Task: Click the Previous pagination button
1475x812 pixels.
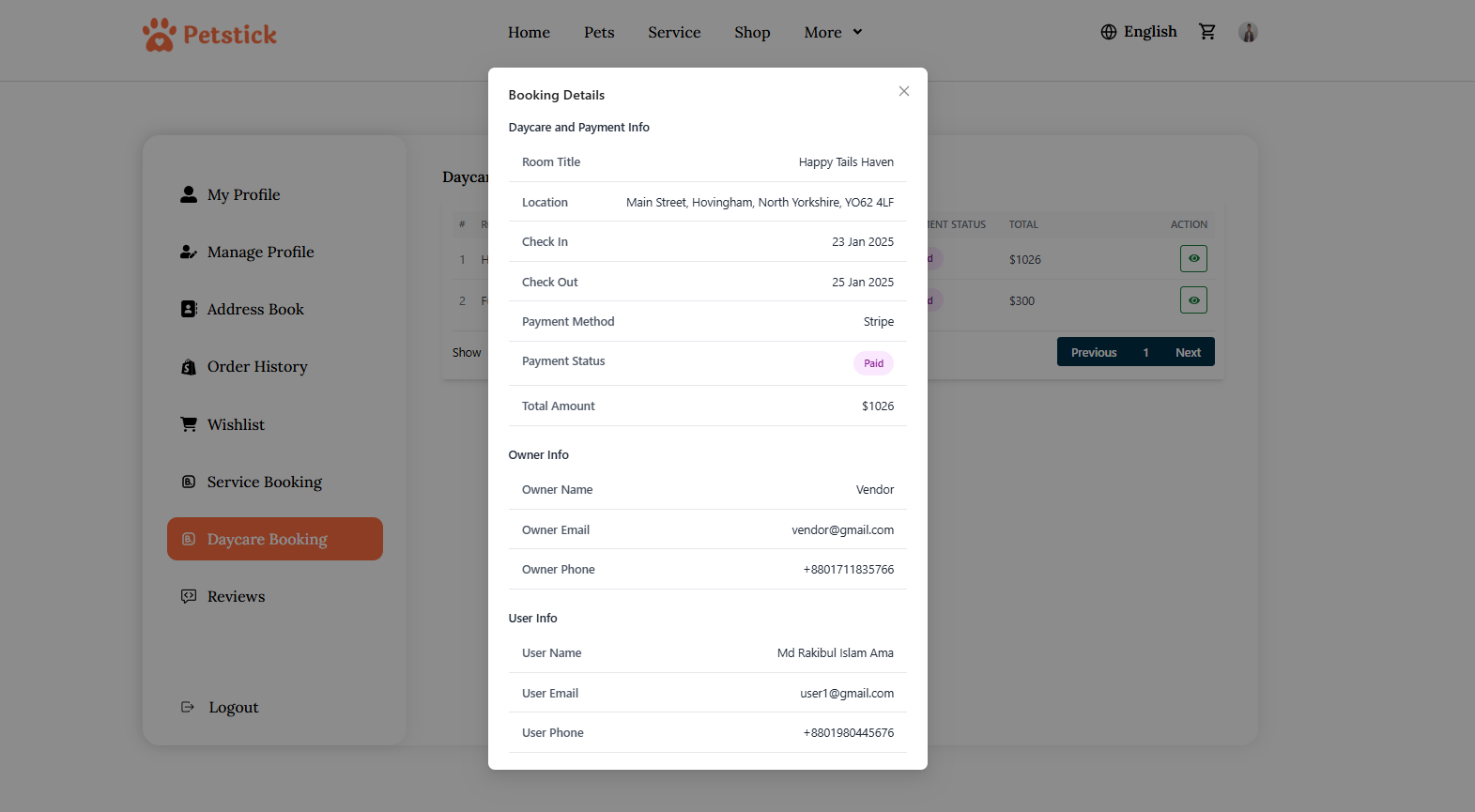Action: tap(1094, 352)
